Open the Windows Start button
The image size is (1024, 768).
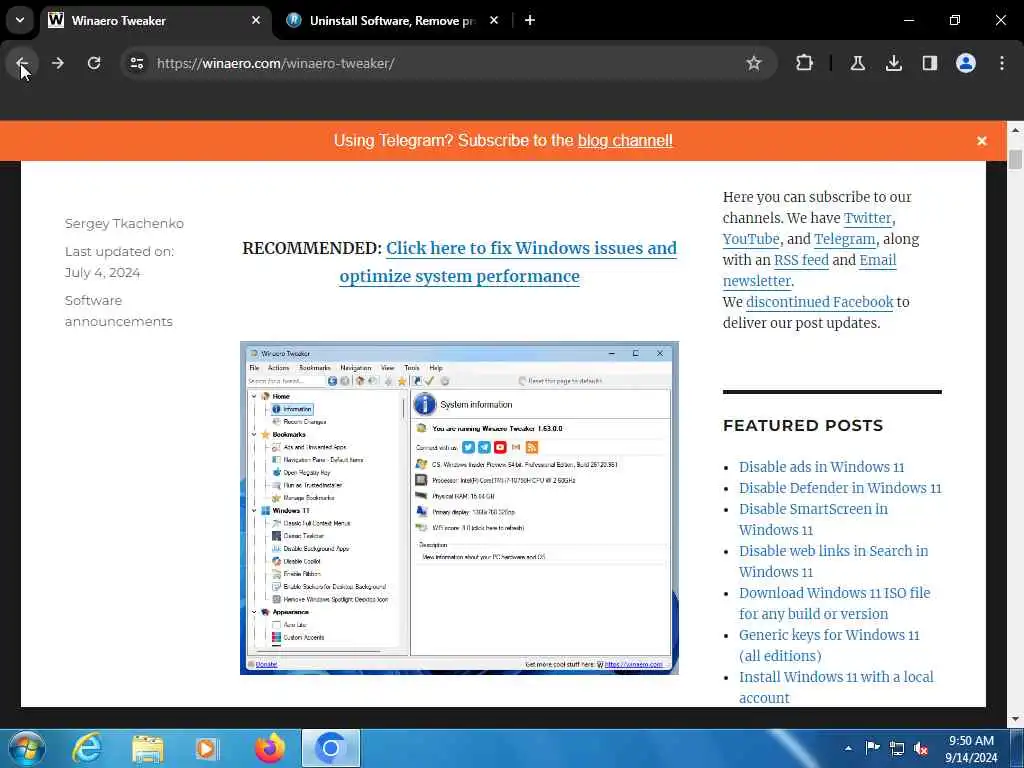pyautogui.click(x=26, y=748)
